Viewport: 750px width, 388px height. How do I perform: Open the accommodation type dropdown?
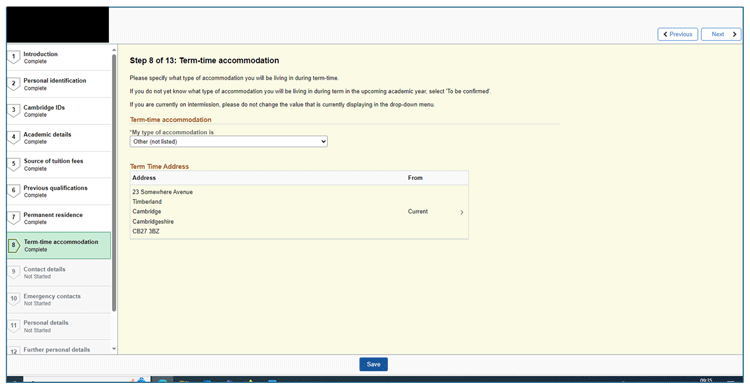tap(229, 142)
